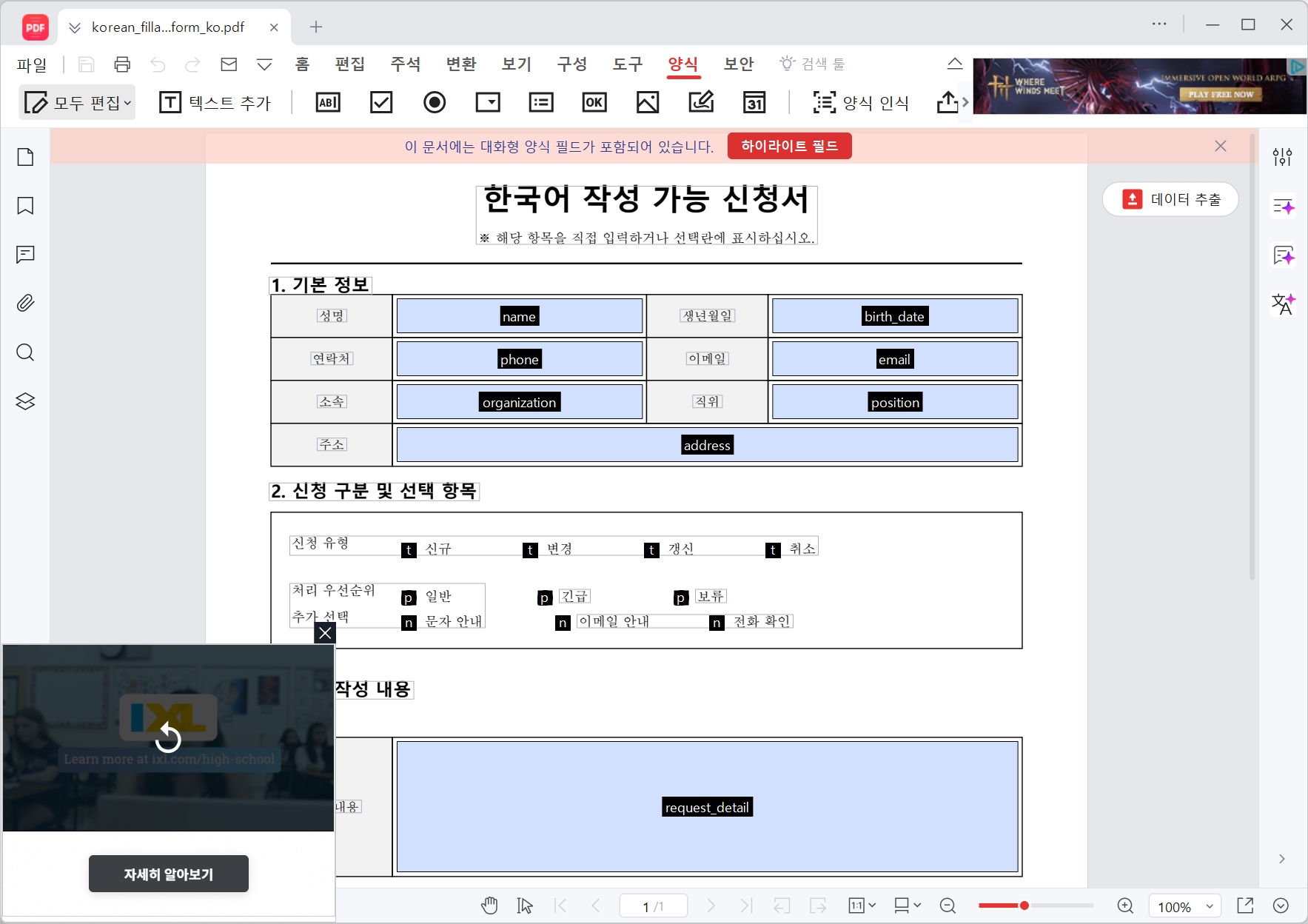Click the AI comment icon on right sidebar
The image size is (1308, 924).
click(1283, 255)
